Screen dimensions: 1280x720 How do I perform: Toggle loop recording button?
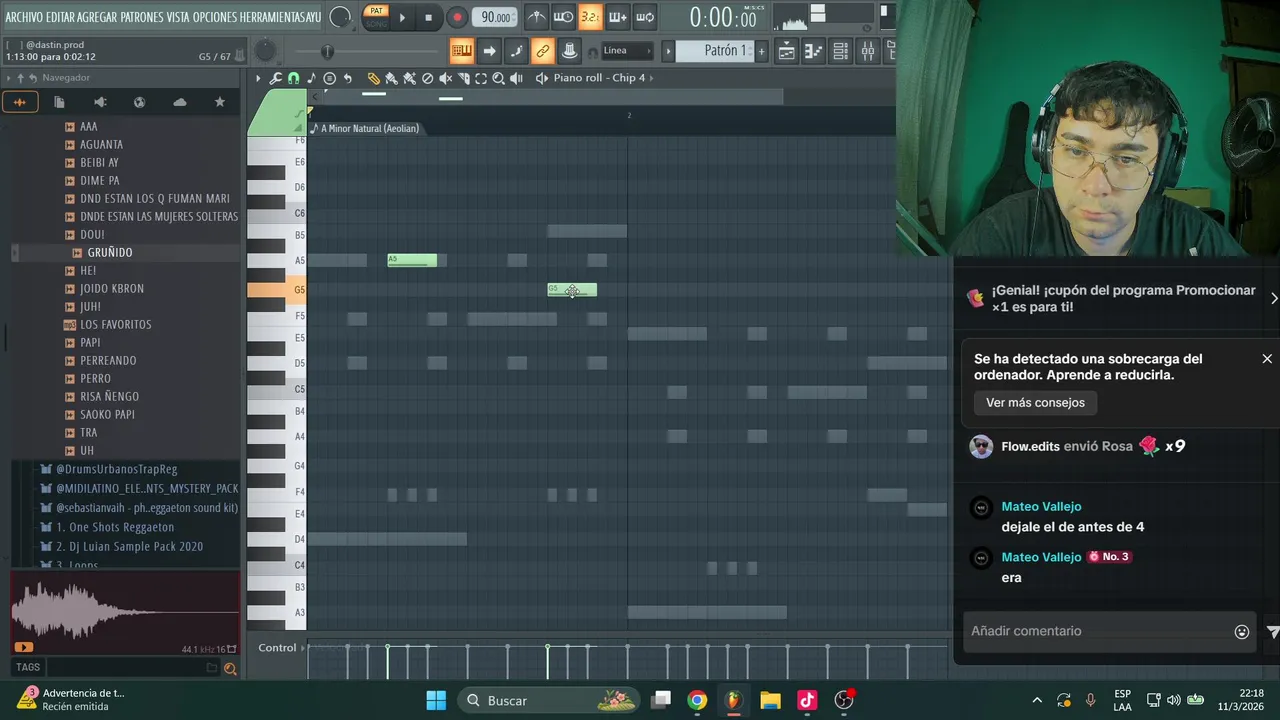(645, 17)
